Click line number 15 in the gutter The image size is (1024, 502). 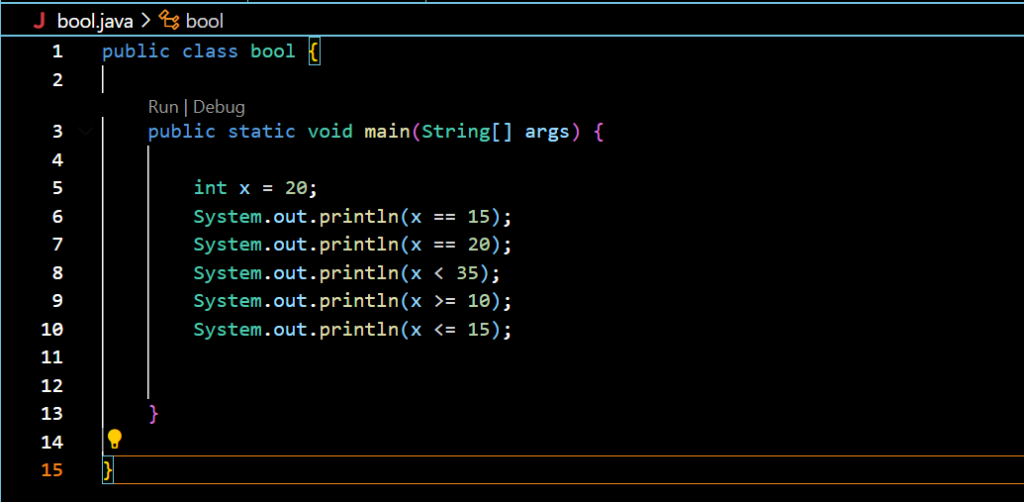pyautogui.click(x=53, y=469)
